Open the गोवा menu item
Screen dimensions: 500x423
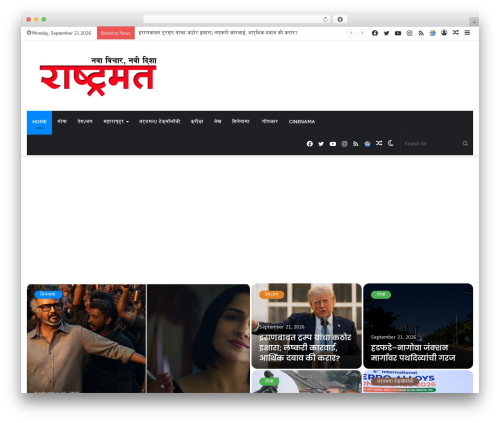62,122
